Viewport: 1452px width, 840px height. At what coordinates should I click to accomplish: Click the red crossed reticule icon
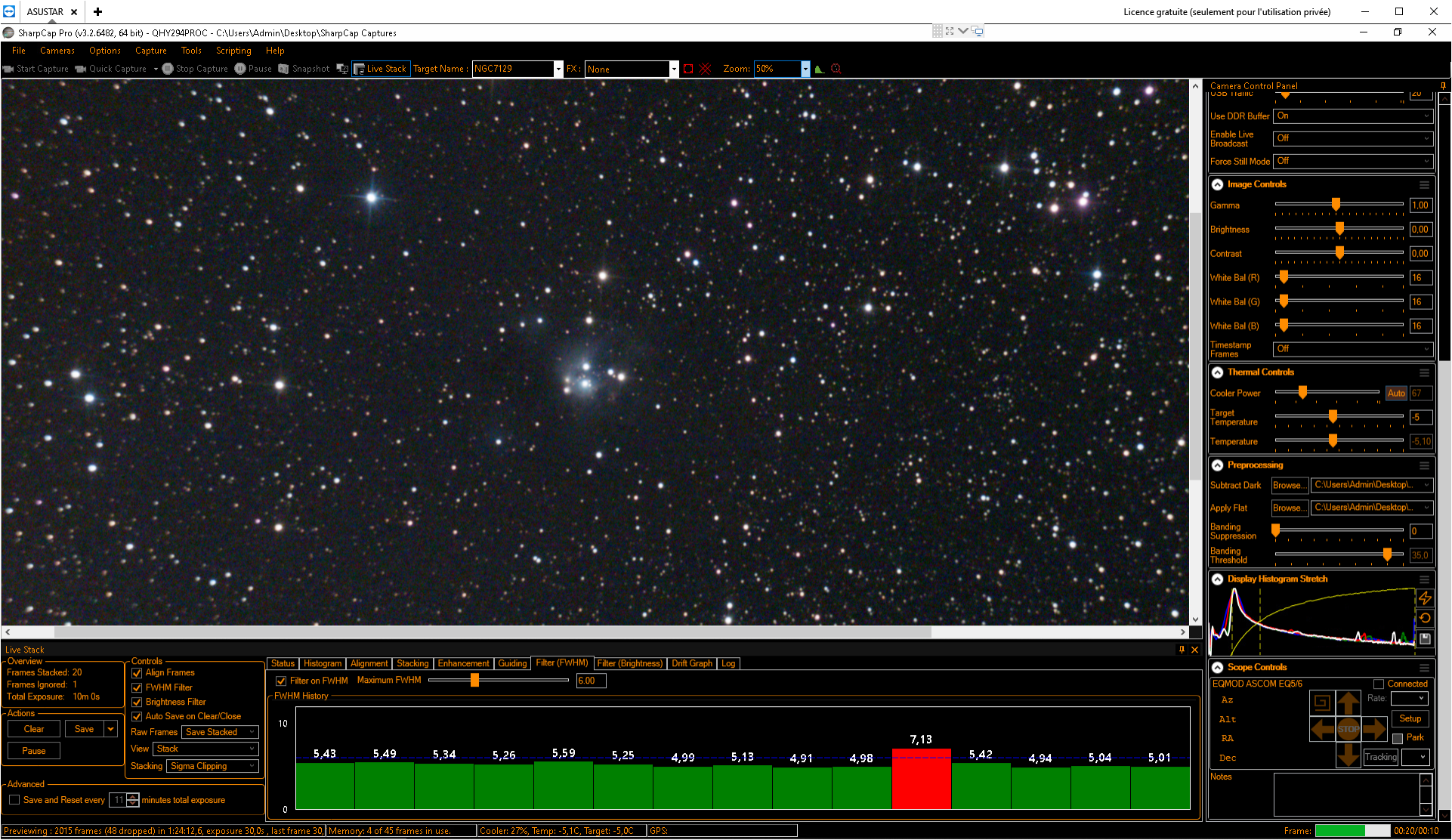click(x=705, y=69)
